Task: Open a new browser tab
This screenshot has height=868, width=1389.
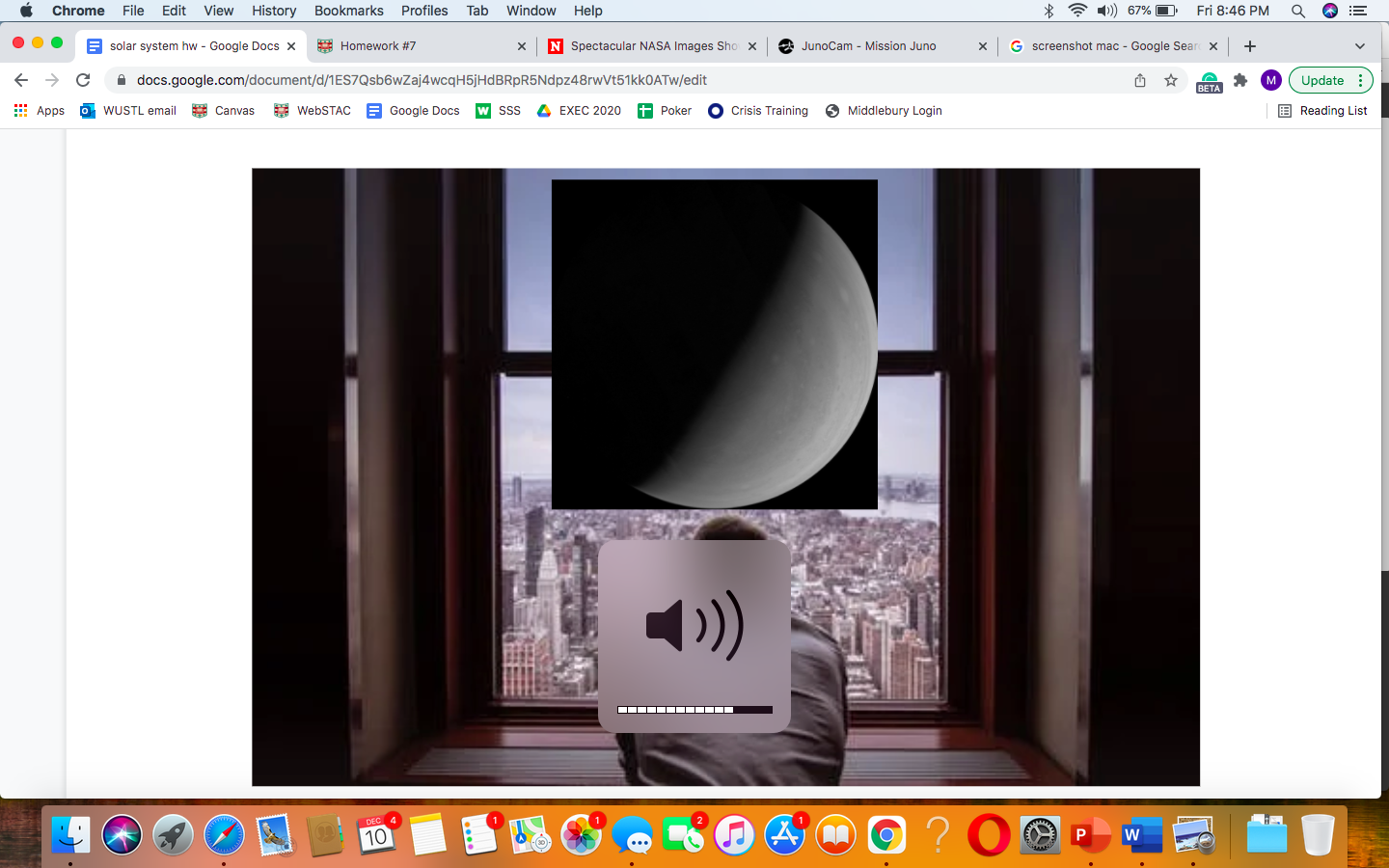Action: [1250, 46]
